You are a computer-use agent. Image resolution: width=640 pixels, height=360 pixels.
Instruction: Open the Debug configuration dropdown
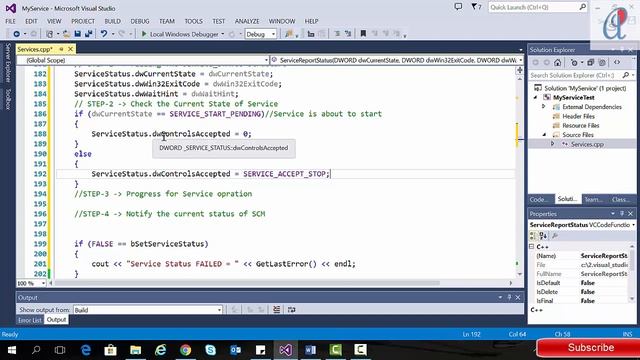point(261,34)
